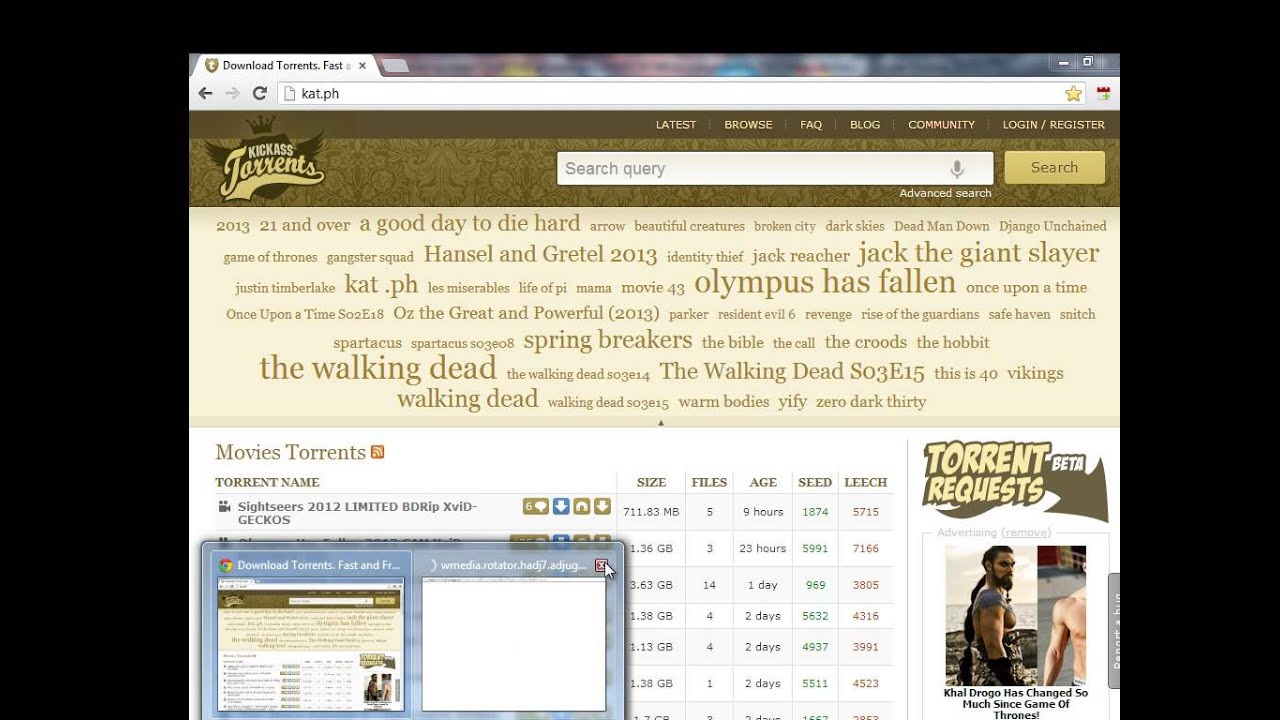
Task: Select the Download Torrents browser tab
Action: [285, 66]
